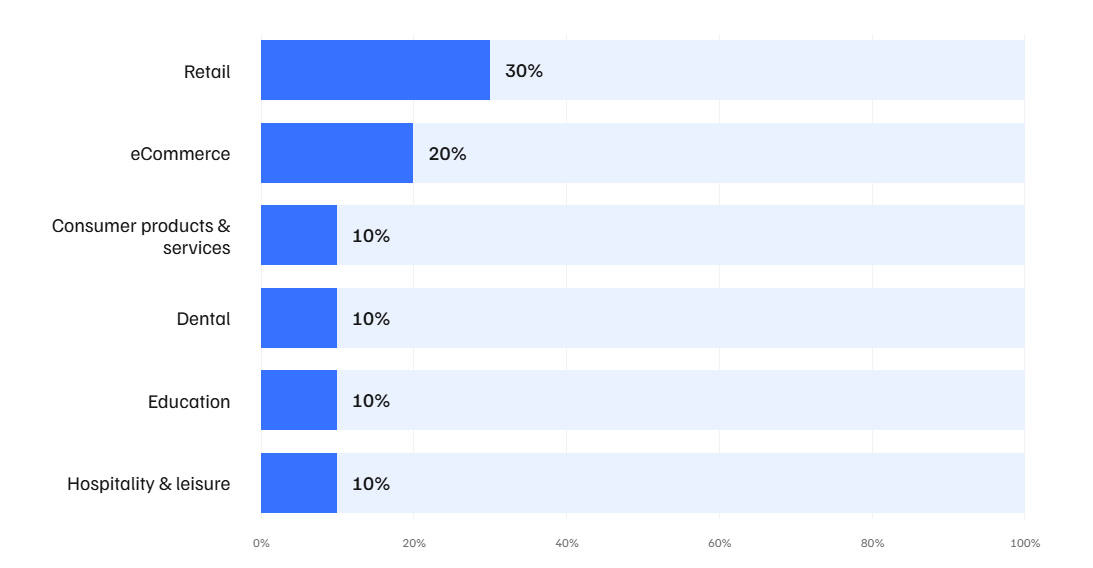Click the Hospitality & leisure label
The height and width of the screenshot is (568, 1093).
coord(148,484)
